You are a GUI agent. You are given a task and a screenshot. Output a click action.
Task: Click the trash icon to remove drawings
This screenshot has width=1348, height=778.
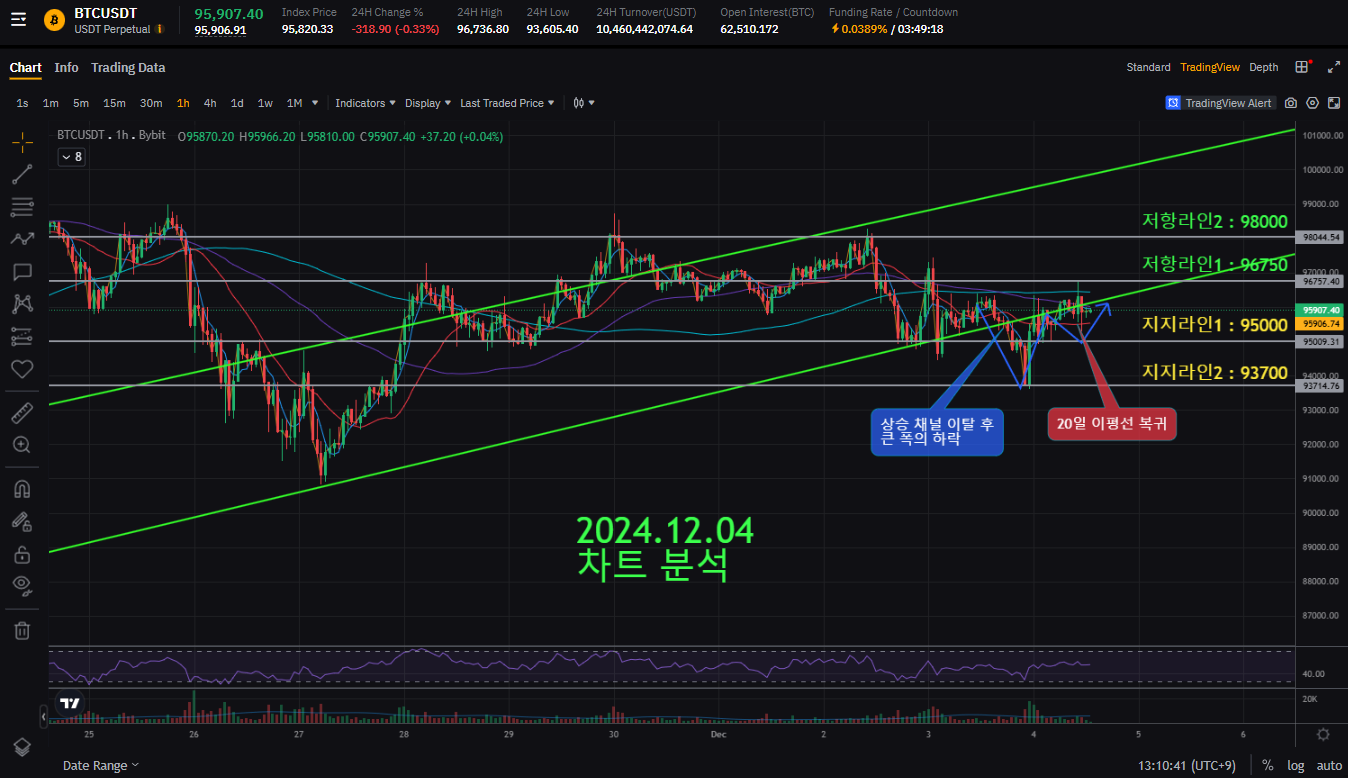(22, 630)
